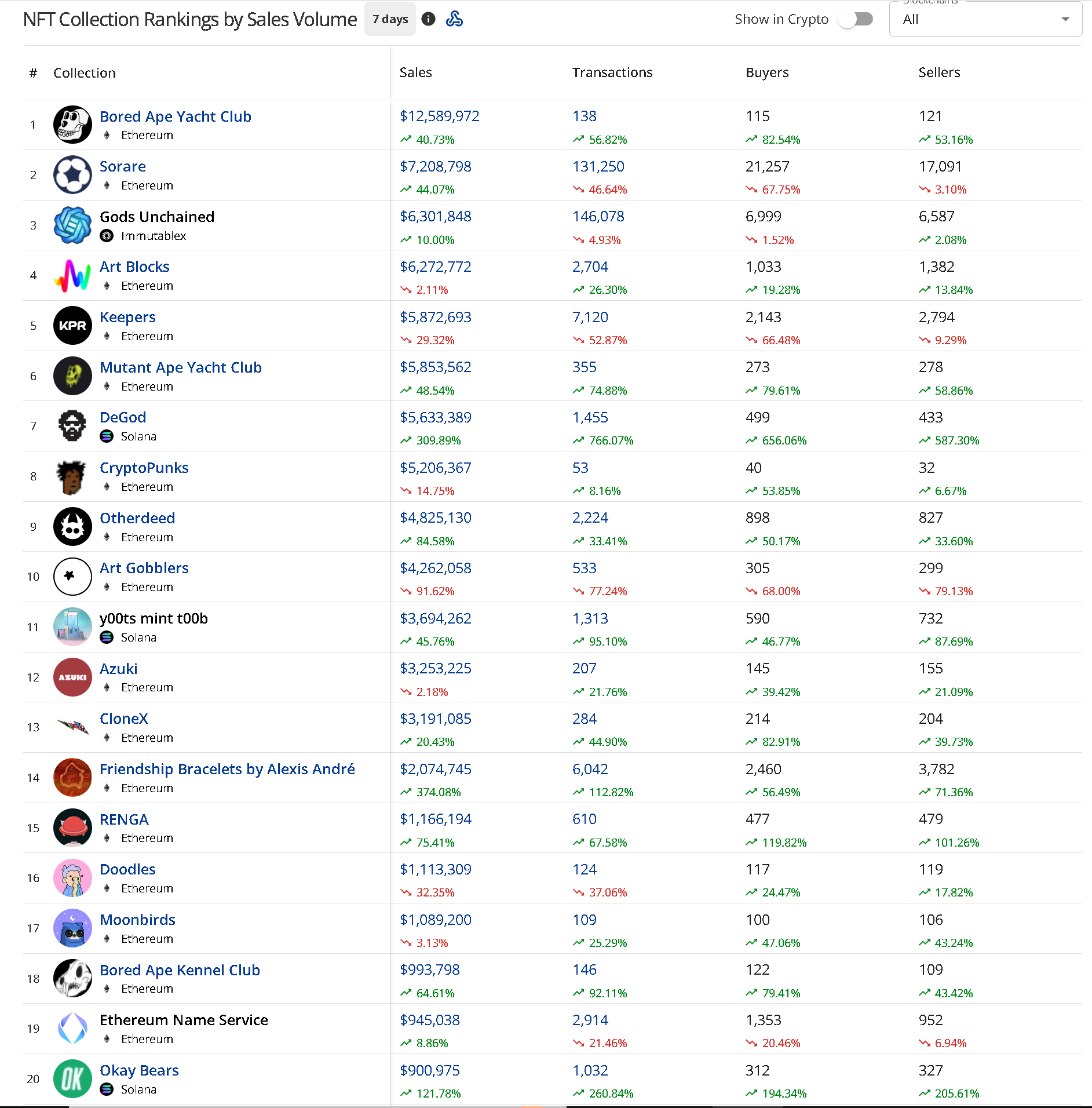Click the y00ts mint t00b name
The image size is (1092, 1108).
[x=154, y=618]
